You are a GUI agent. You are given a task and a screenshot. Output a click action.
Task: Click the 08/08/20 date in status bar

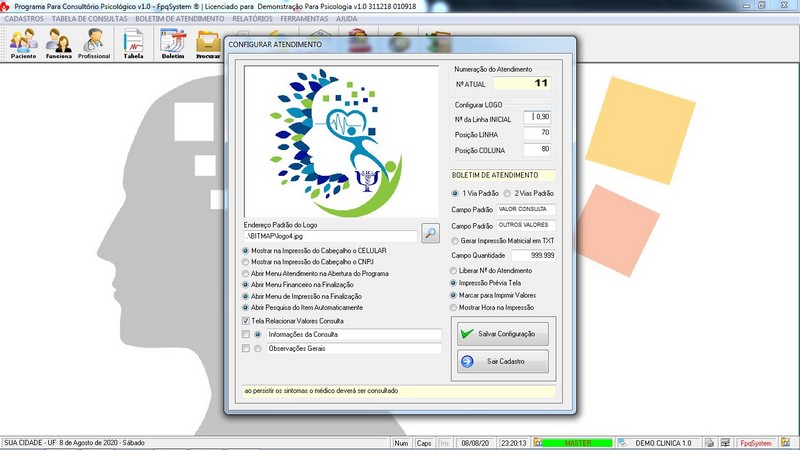(x=475, y=443)
